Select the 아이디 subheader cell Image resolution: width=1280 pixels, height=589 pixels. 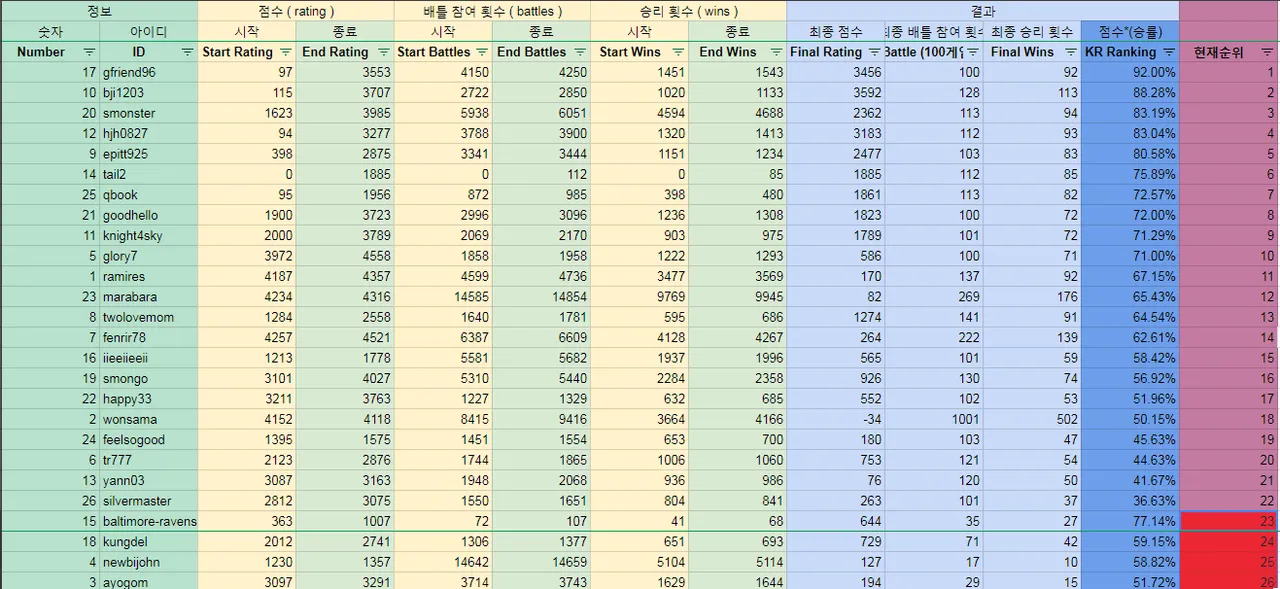pos(149,32)
